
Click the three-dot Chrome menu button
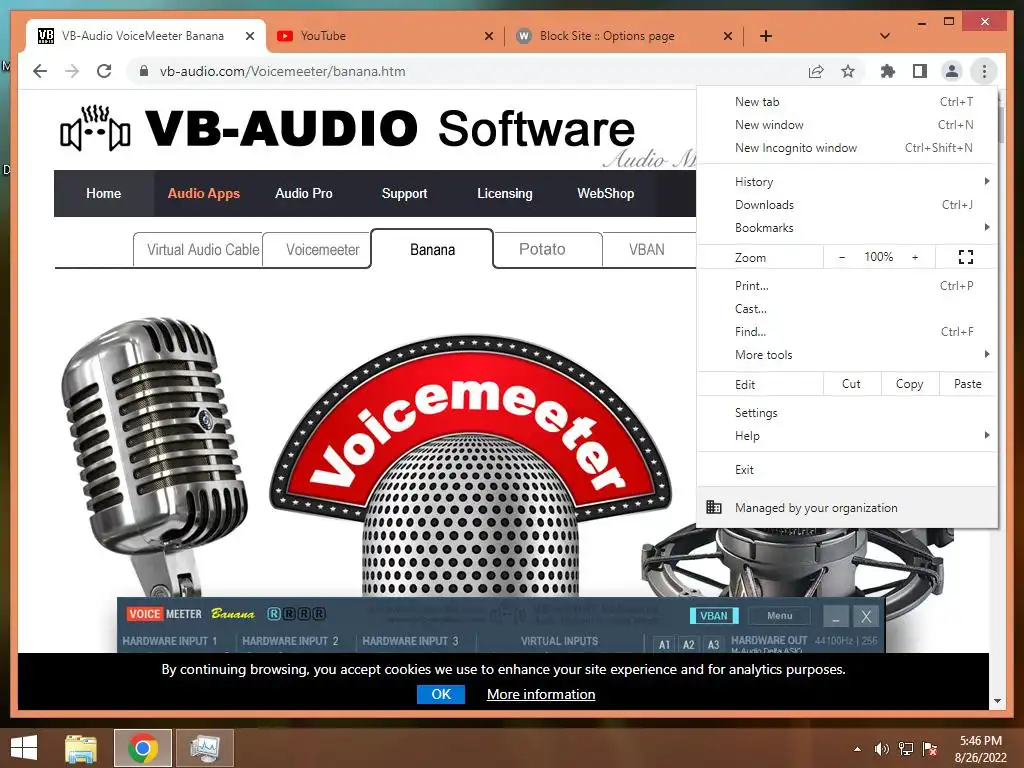pos(984,71)
